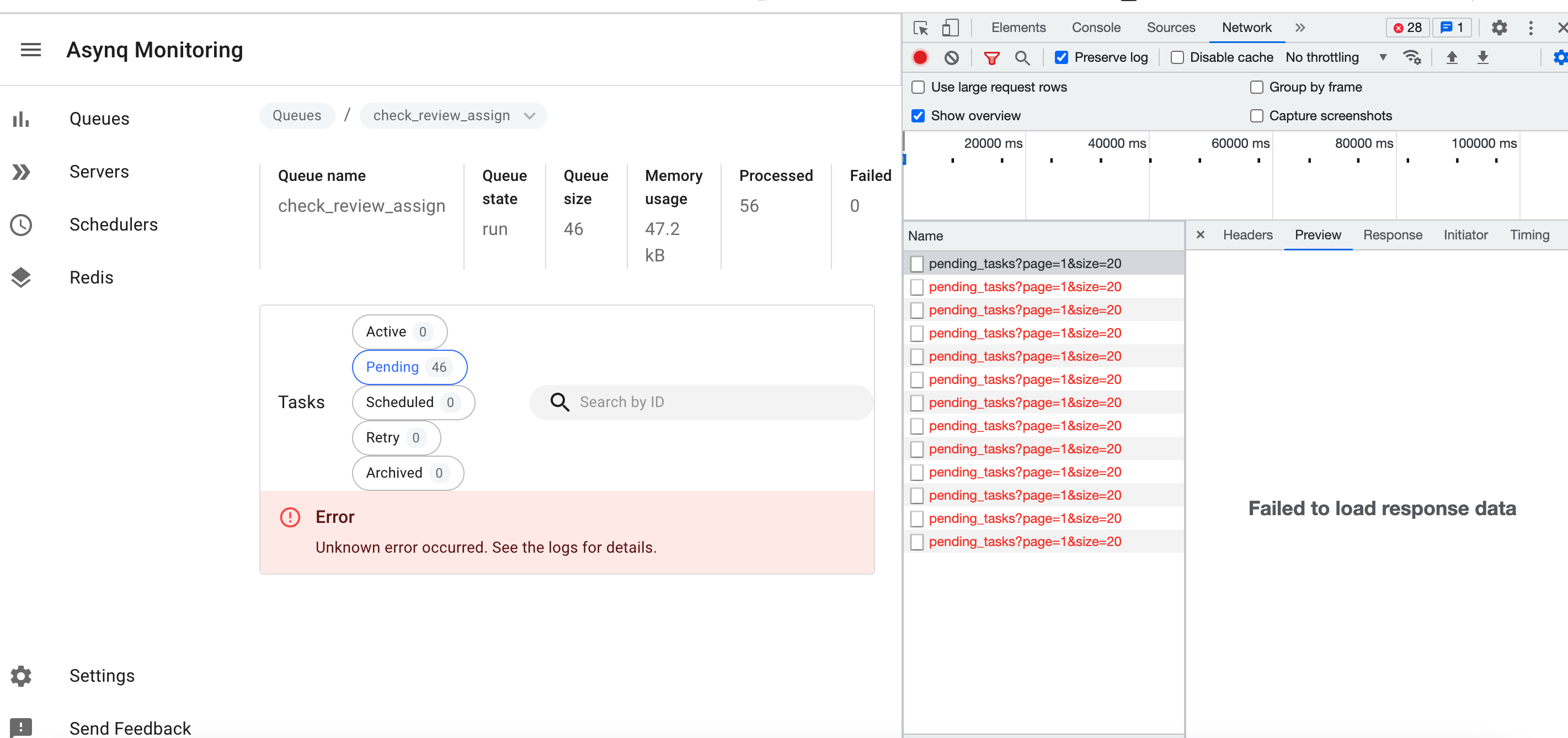Stop recording network log
This screenshot has width=1568, height=738.
point(920,58)
